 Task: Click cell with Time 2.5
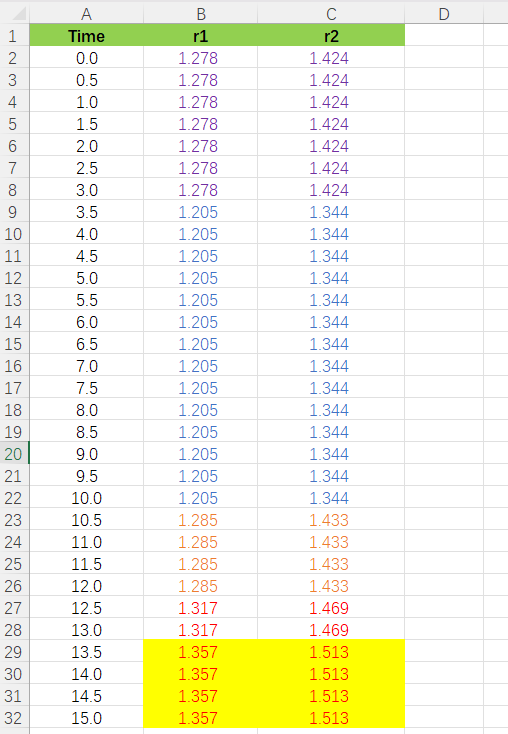pos(87,168)
